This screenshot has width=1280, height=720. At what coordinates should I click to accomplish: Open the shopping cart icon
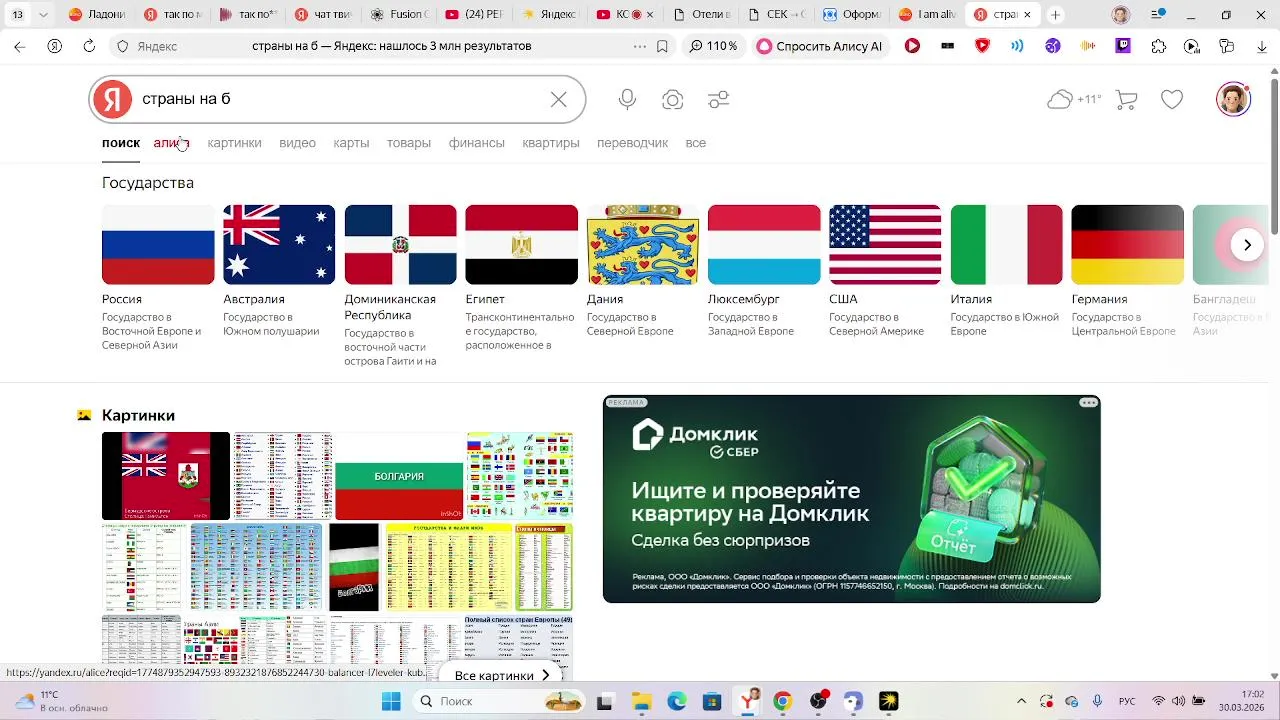point(1127,99)
